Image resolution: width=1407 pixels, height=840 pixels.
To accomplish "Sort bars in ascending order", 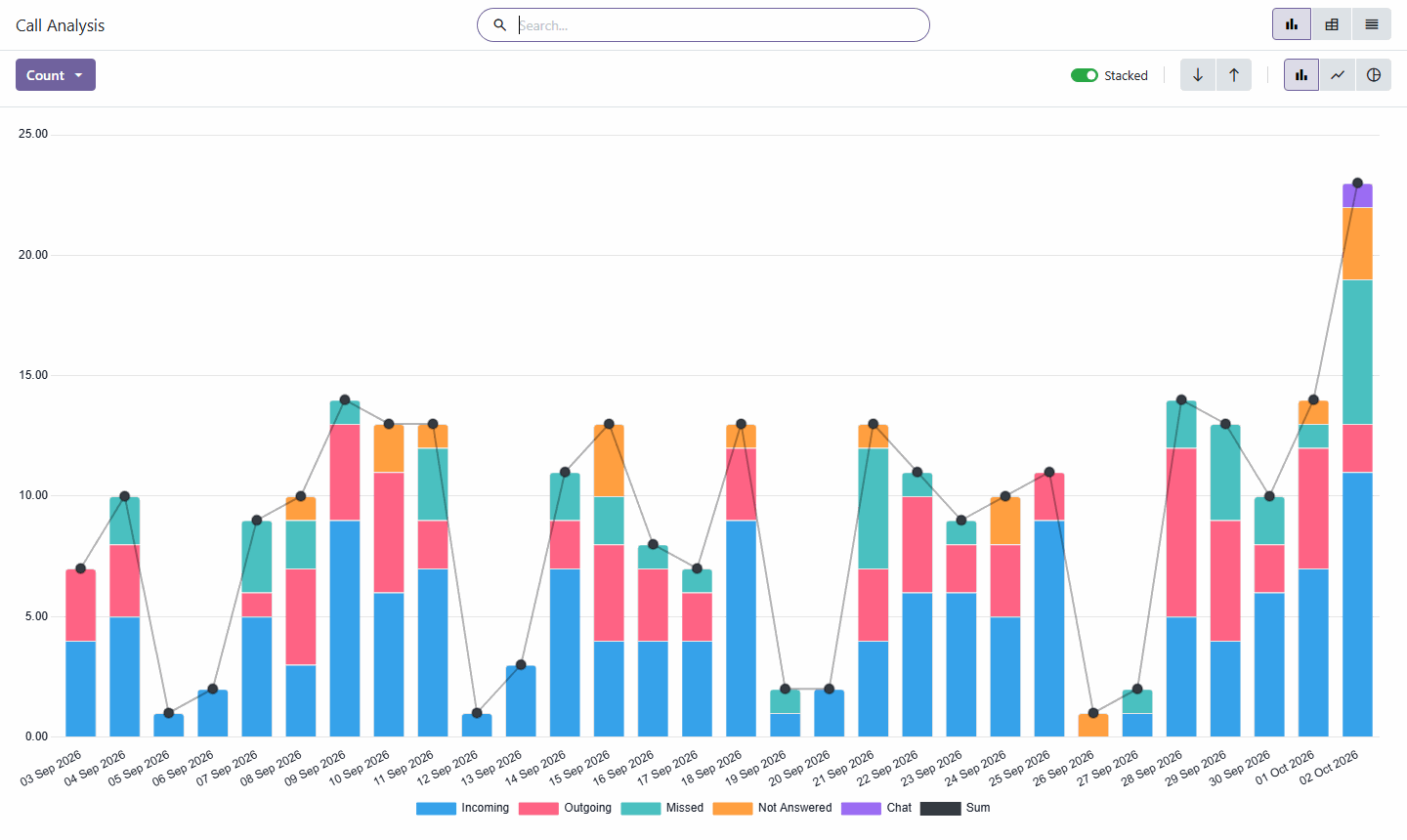I will click(1234, 75).
